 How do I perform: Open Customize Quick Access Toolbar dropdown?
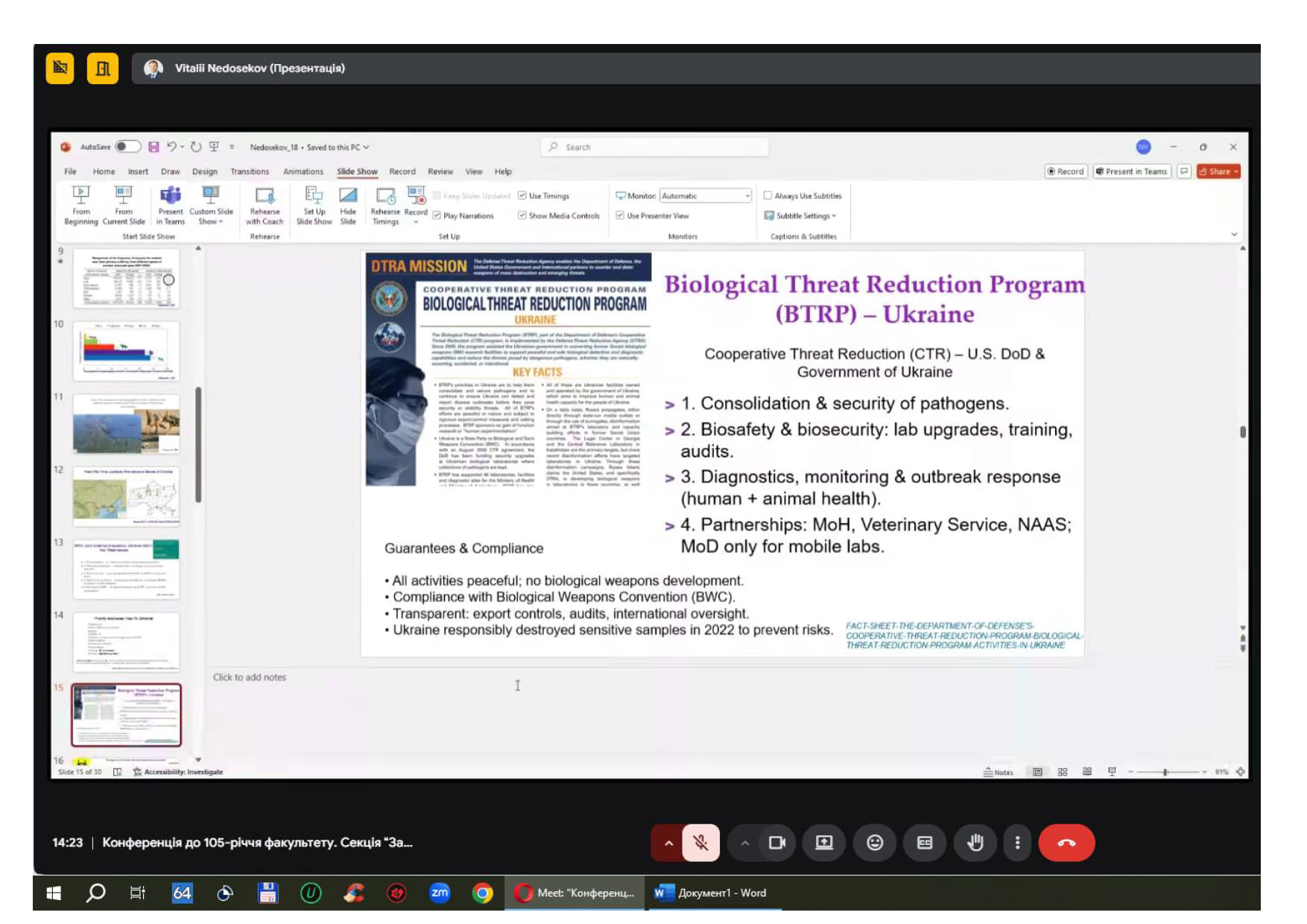point(232,147)
